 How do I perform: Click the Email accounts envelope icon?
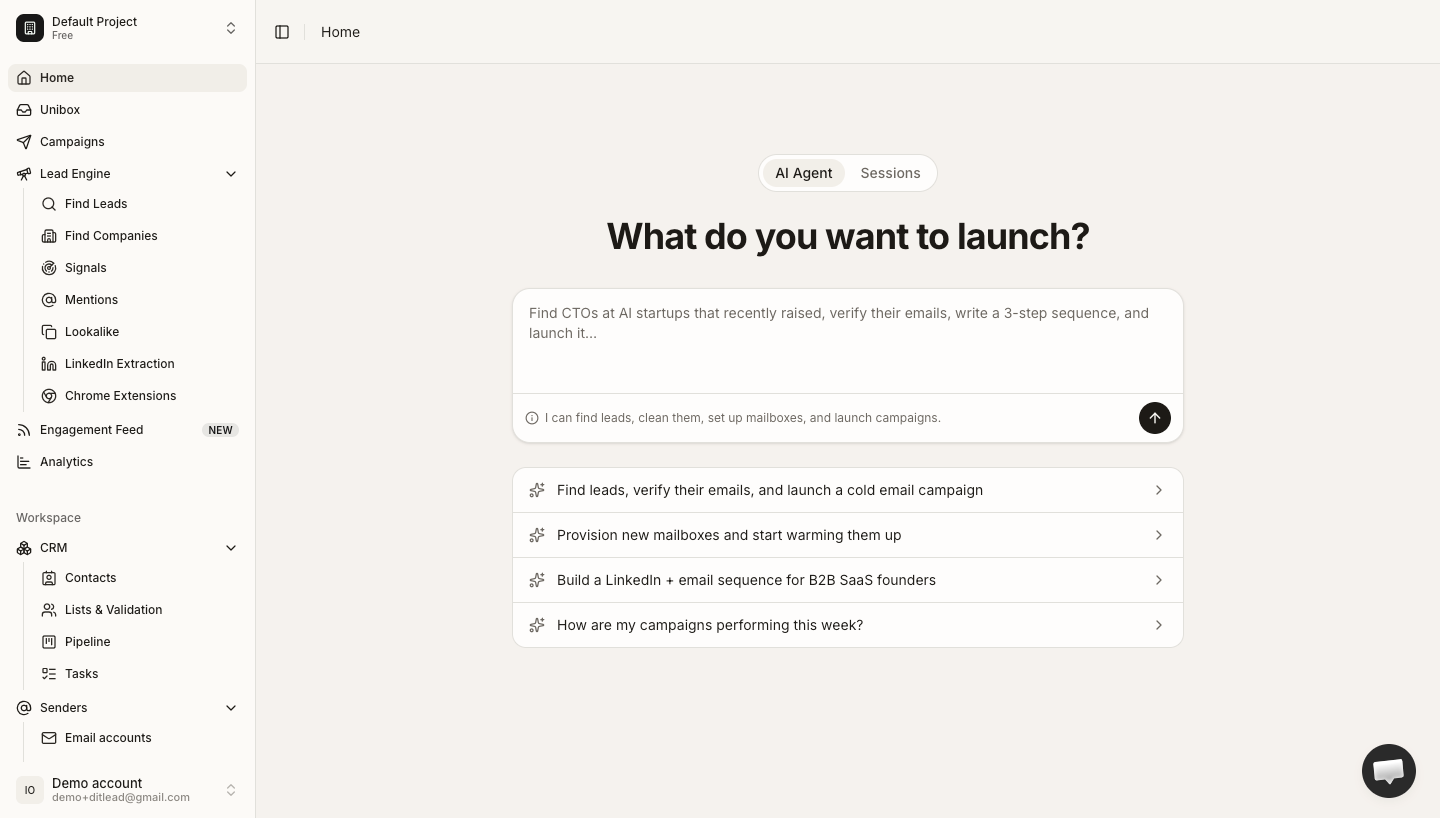pyautogui.click(x=49, y=738)
